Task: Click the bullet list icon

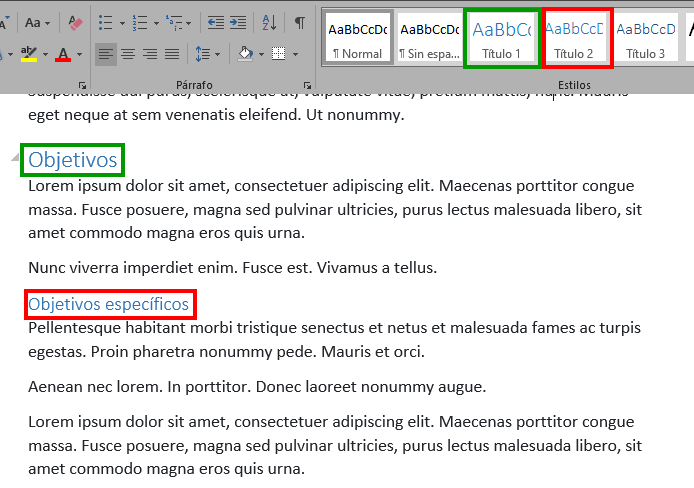Action: [x=106, y=22]
